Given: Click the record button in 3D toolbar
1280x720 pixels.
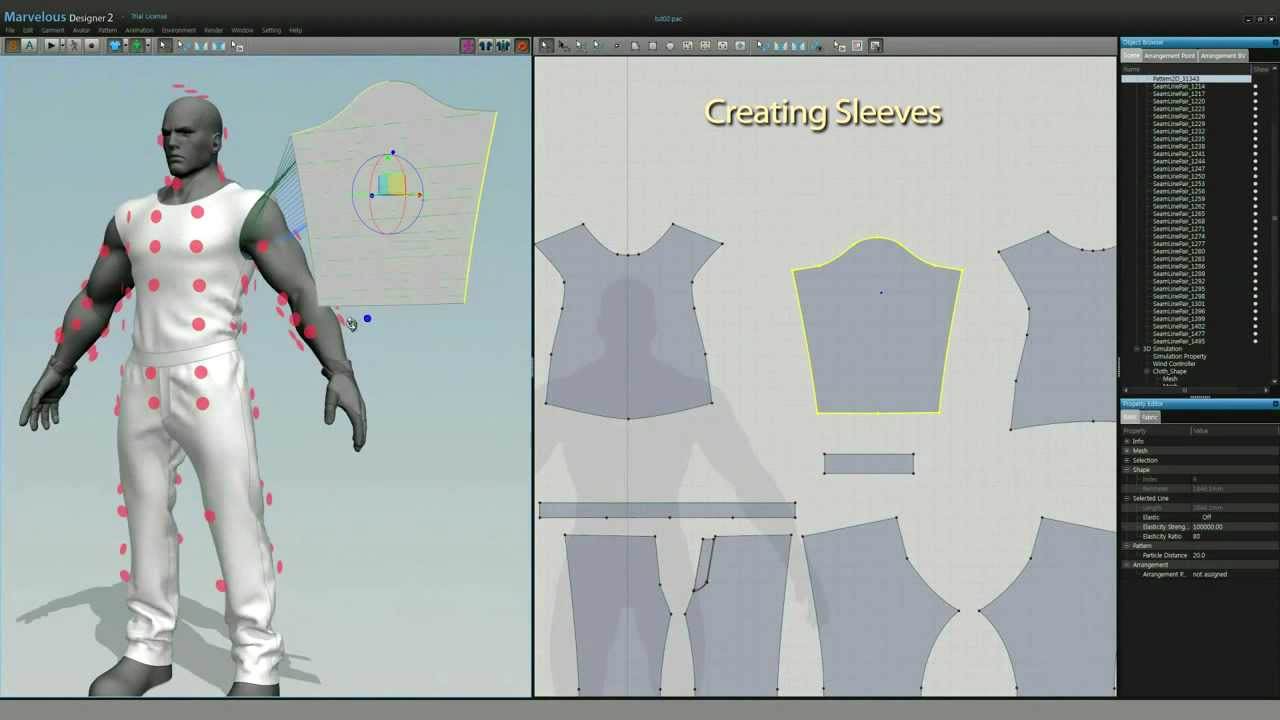Looking at the screenshot, I should tap(92, 45).
